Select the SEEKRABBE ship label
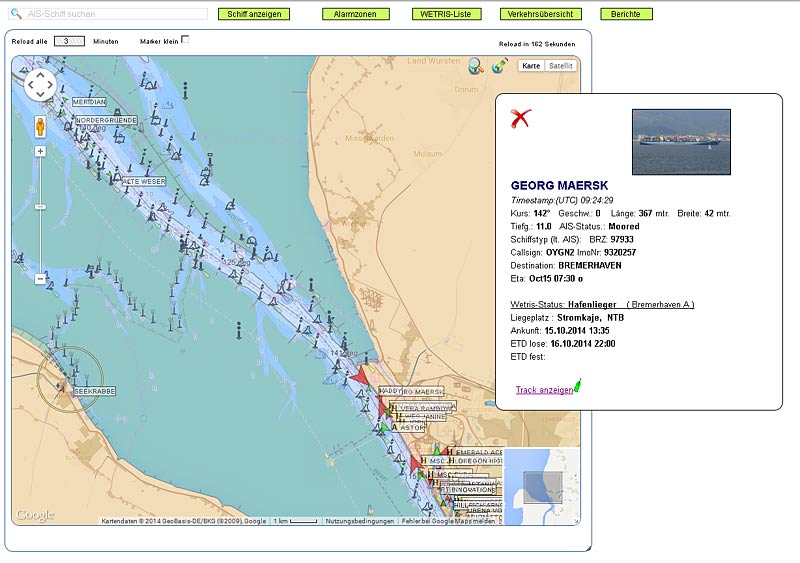Viewport: 800px width, 563px height. 94,391
